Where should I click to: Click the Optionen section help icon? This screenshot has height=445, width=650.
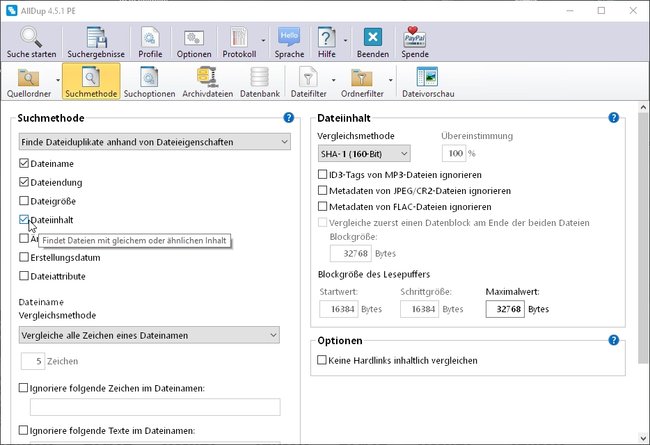coord(614,340)
